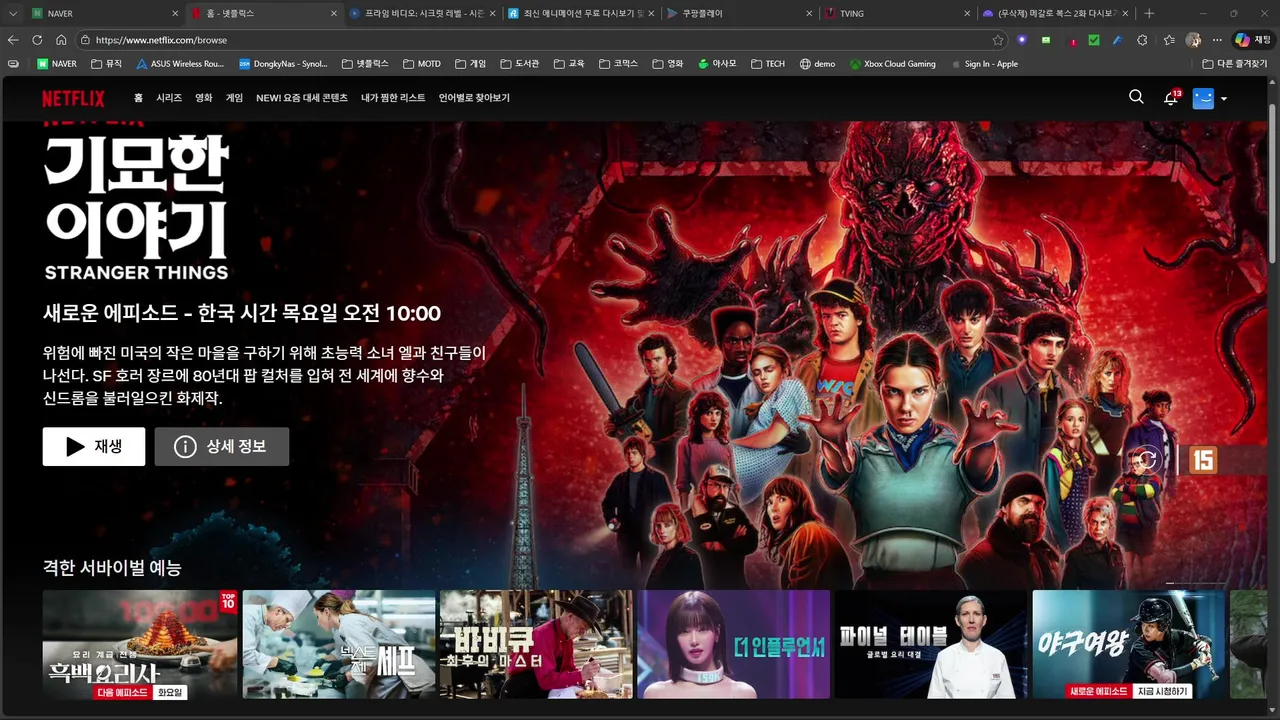Open 영화 in Netflix navigation
The image size is (1280, 720).
[x=204, y=98]
